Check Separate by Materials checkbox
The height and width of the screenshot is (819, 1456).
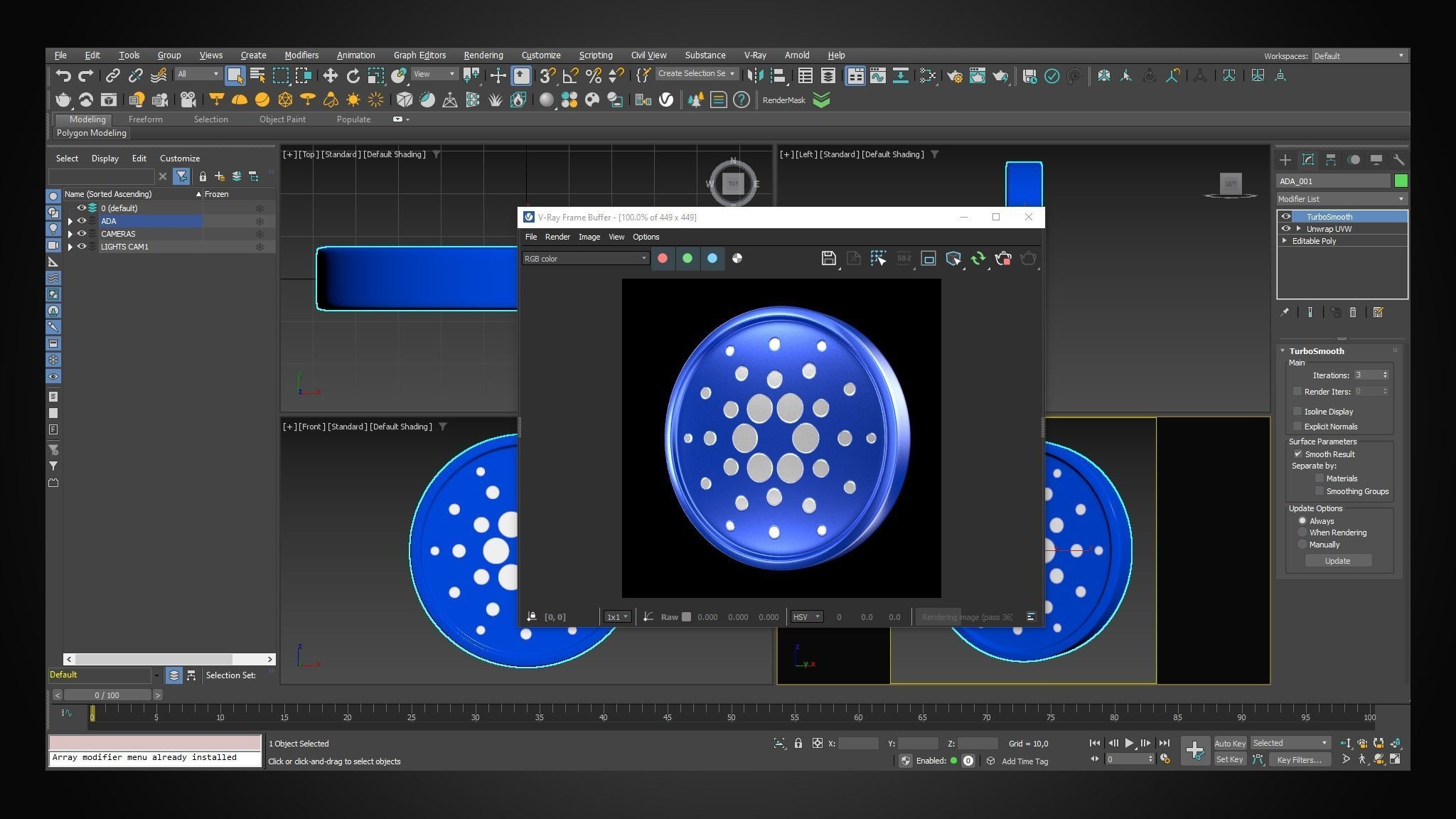coord(1319,478)
